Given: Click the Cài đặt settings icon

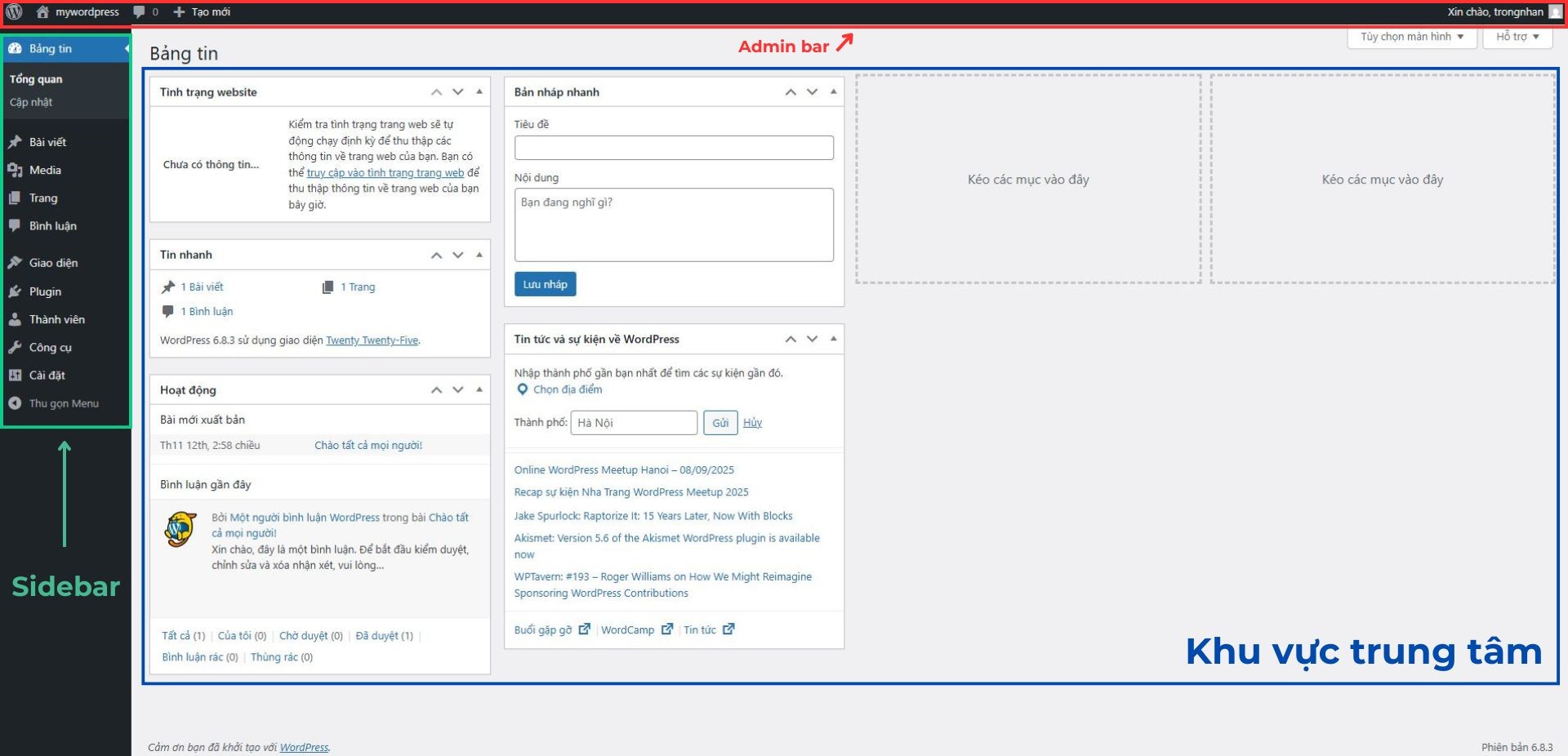Looking at the screenshot, I should click(x=15, y=376).
